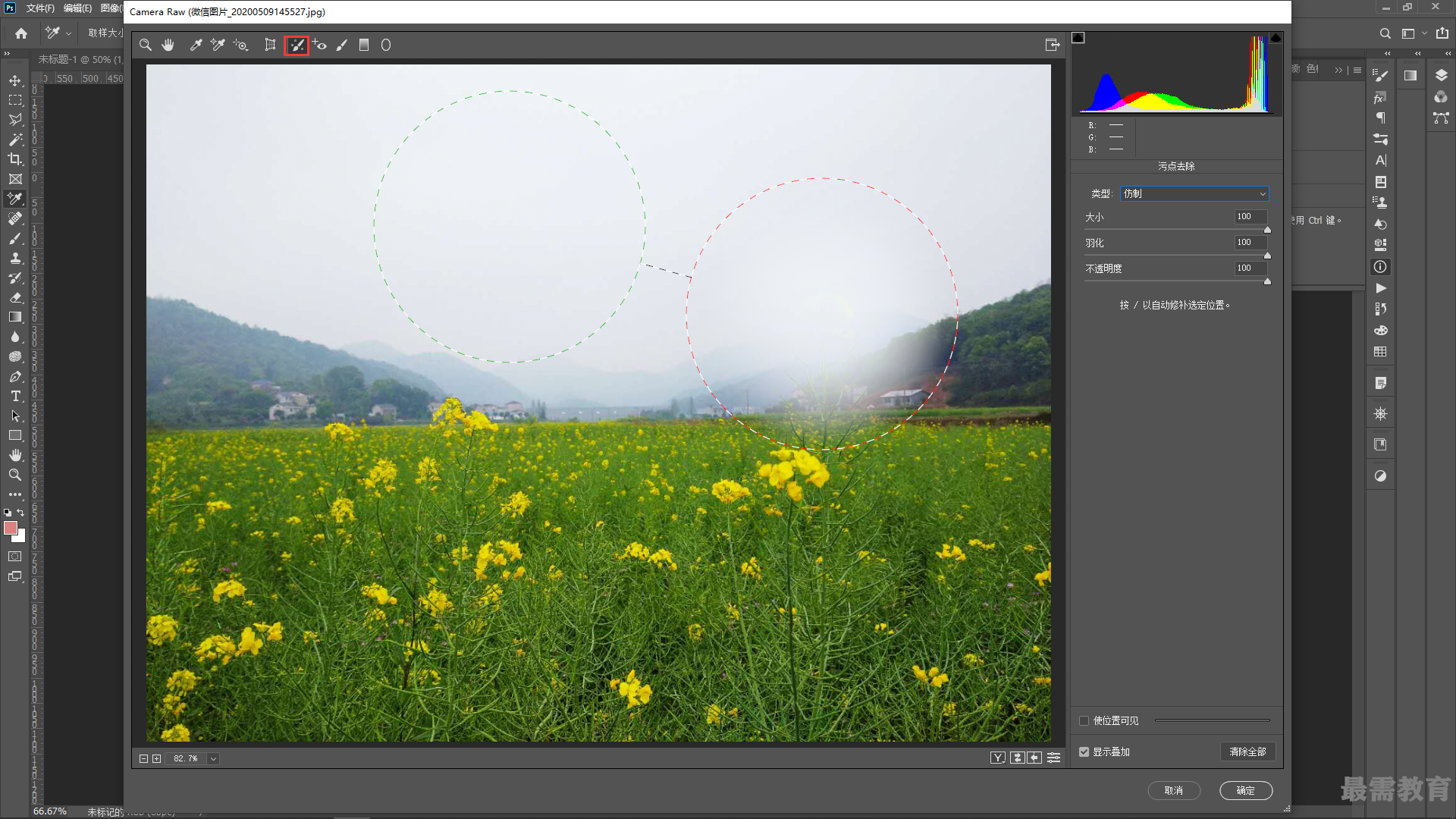The height and width of the screenshot is (819, 1456).
Task: Open the panel menu hamburger in Photoshop panel
Action: (1357, 70)
